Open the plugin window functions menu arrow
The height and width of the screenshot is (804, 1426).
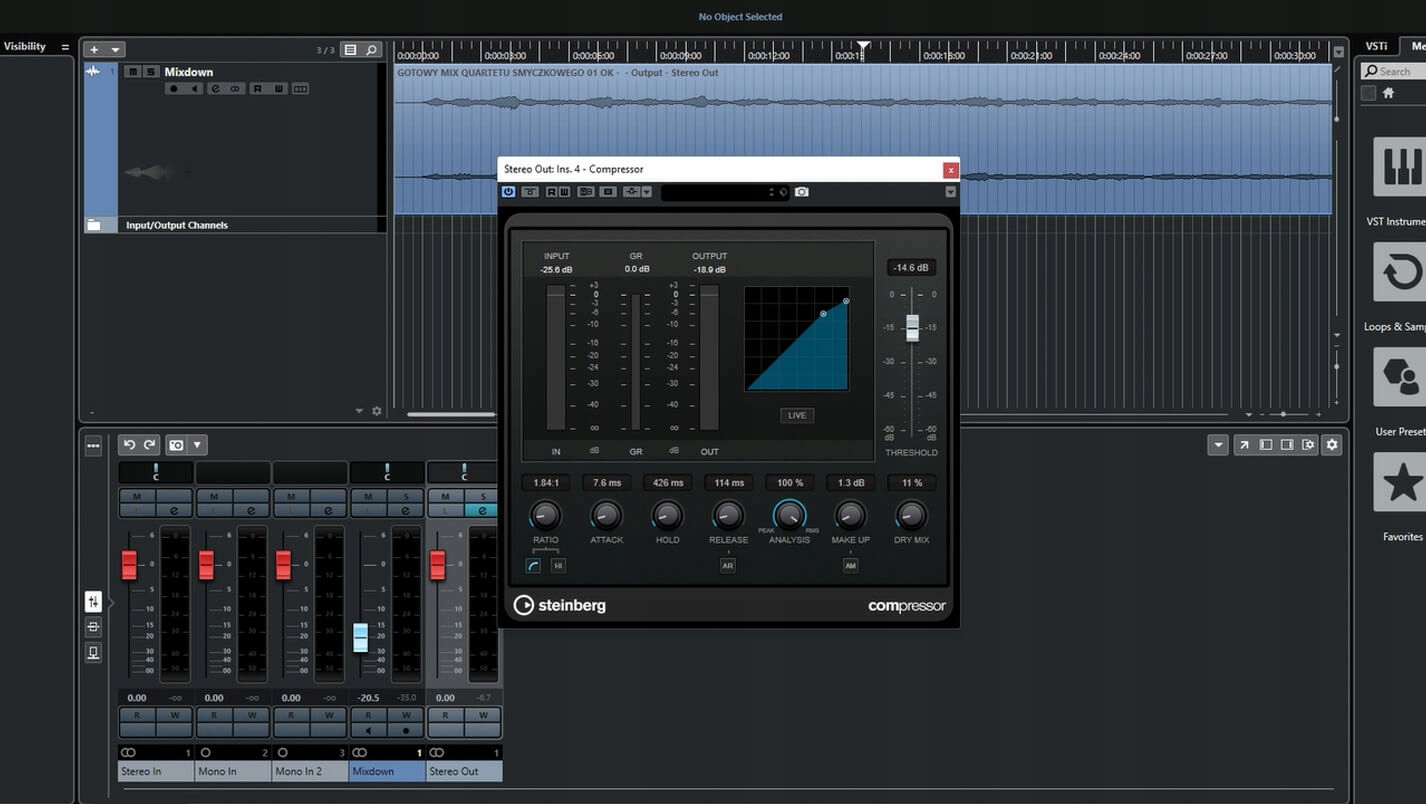950,192
